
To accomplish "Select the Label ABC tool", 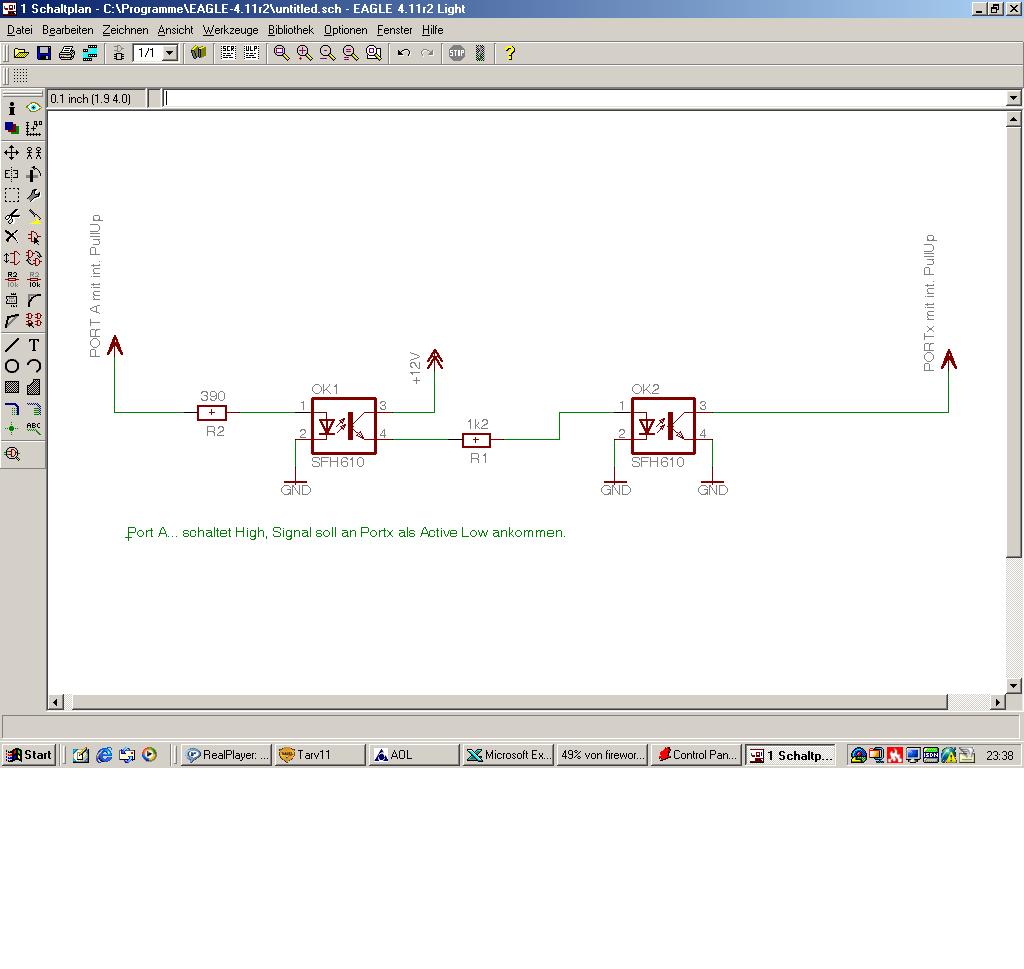I will point(33,428).
